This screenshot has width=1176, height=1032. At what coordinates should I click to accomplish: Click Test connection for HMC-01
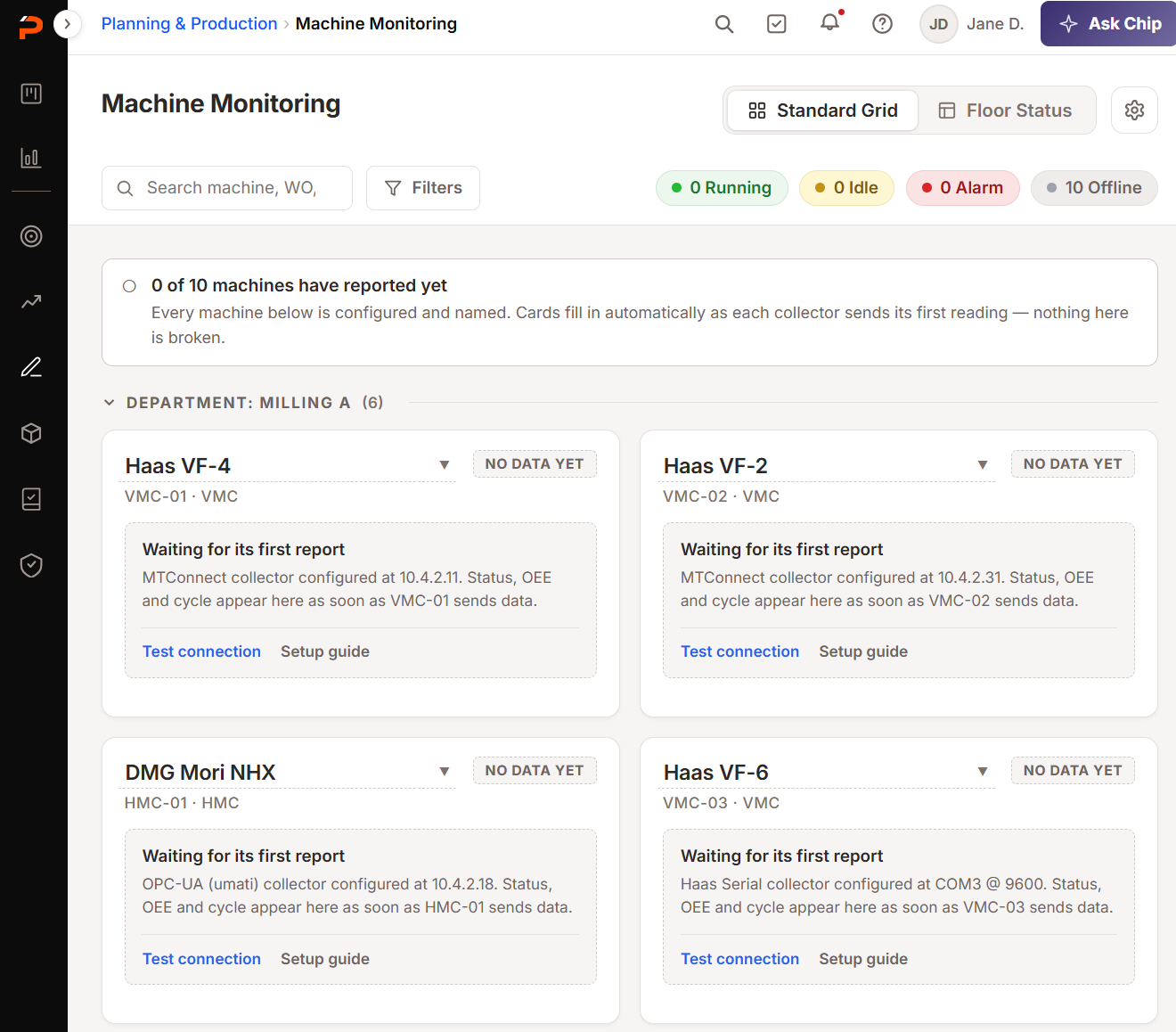pos(201,959)
